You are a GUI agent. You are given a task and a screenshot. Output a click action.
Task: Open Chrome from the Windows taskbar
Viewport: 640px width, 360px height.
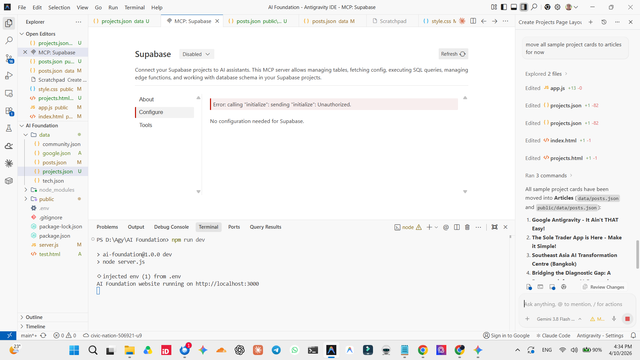[422, 350]
